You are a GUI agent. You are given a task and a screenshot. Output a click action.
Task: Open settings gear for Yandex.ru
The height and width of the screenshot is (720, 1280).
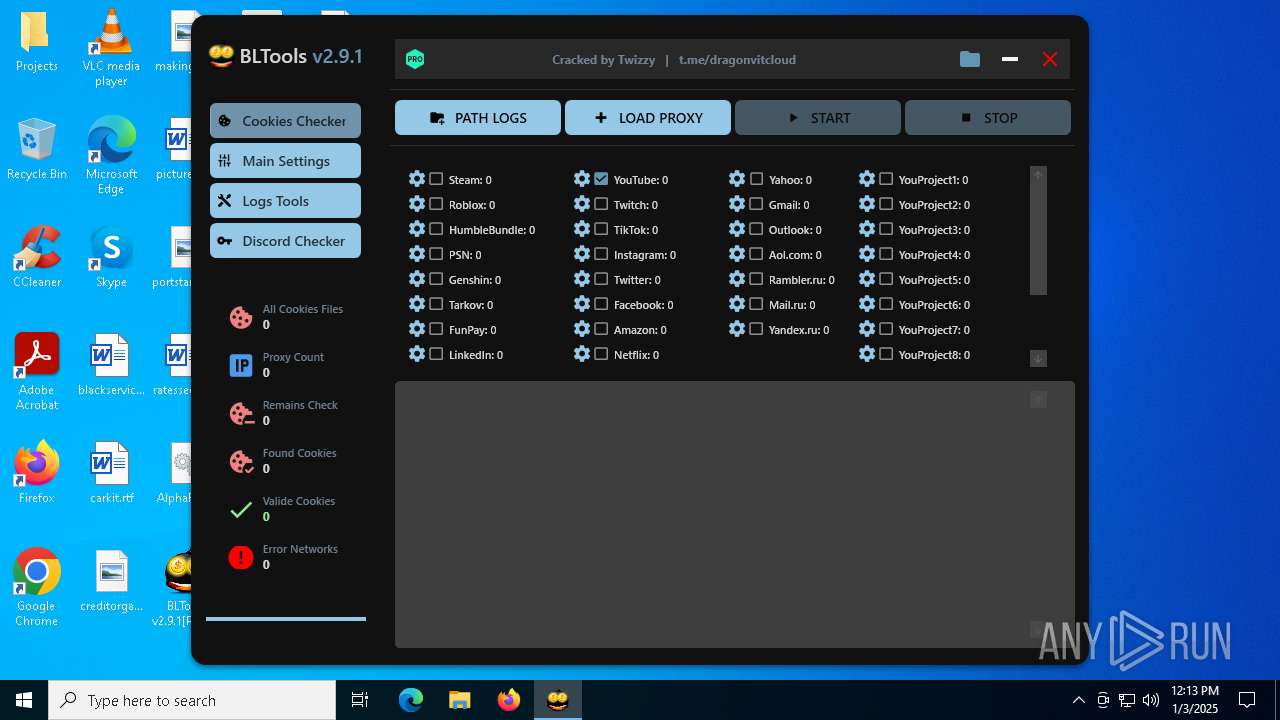pyautogui.click(x=737, y=329)
